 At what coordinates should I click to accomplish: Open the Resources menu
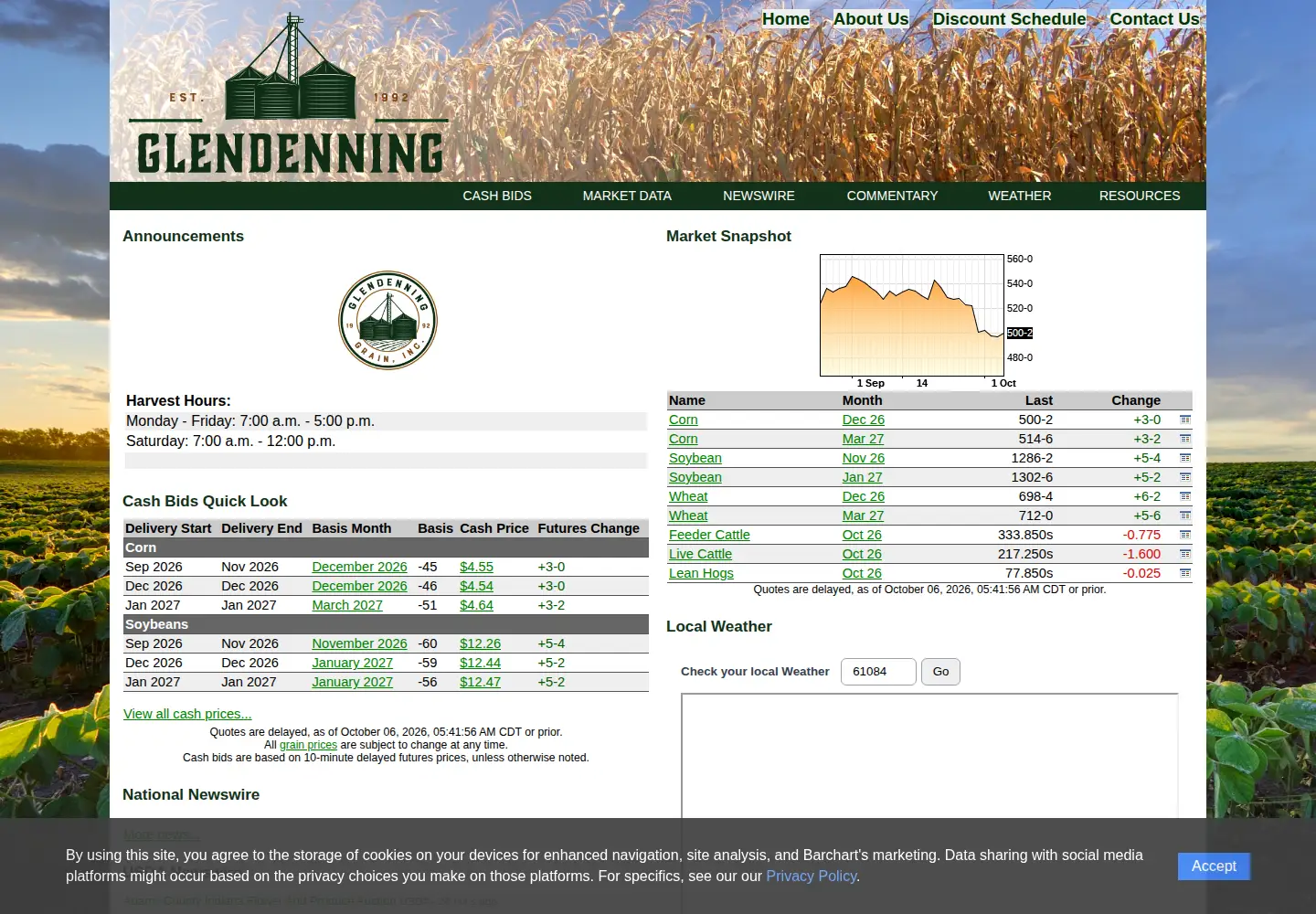click(1140, 196)
